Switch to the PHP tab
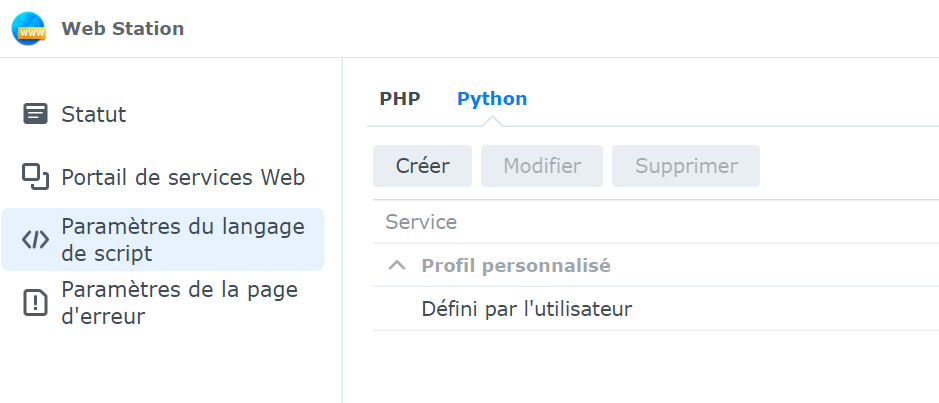Viewport: 939px width, 403px height. (x=400, y=99)
